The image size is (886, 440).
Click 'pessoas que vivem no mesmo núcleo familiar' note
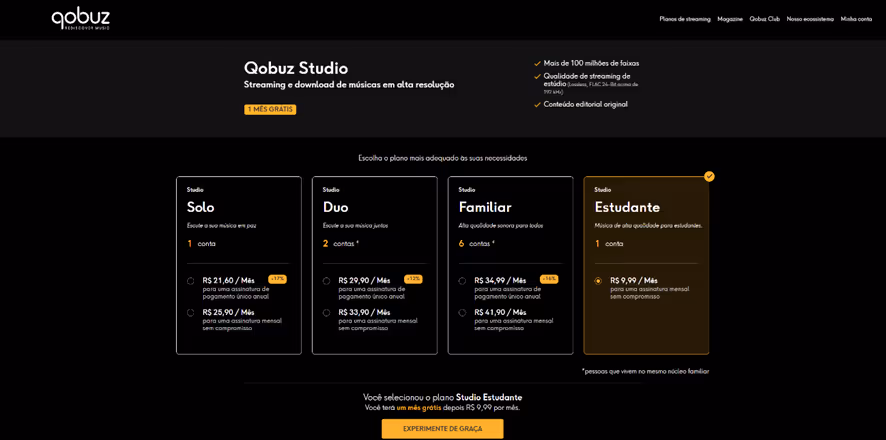point(645,372)
